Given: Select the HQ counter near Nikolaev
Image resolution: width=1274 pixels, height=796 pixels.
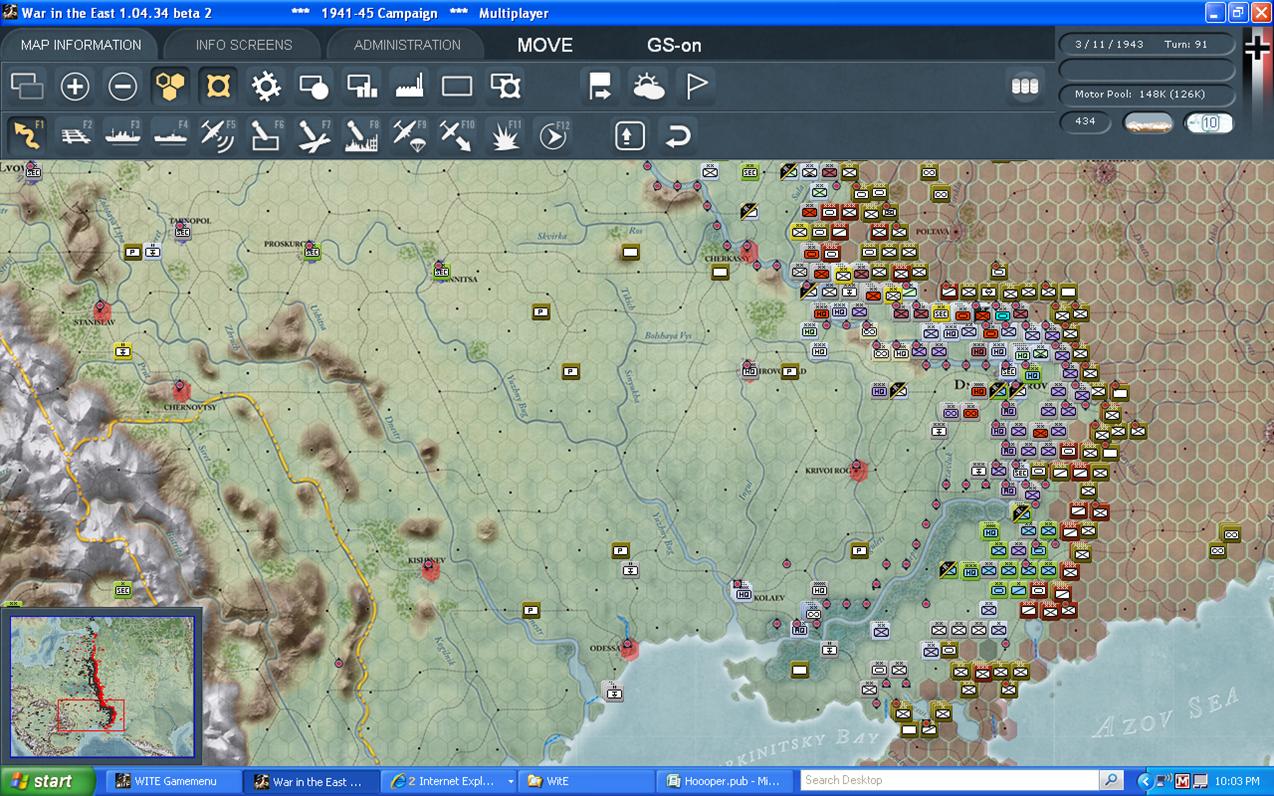Looking at the screenshot, I should 743,593.
